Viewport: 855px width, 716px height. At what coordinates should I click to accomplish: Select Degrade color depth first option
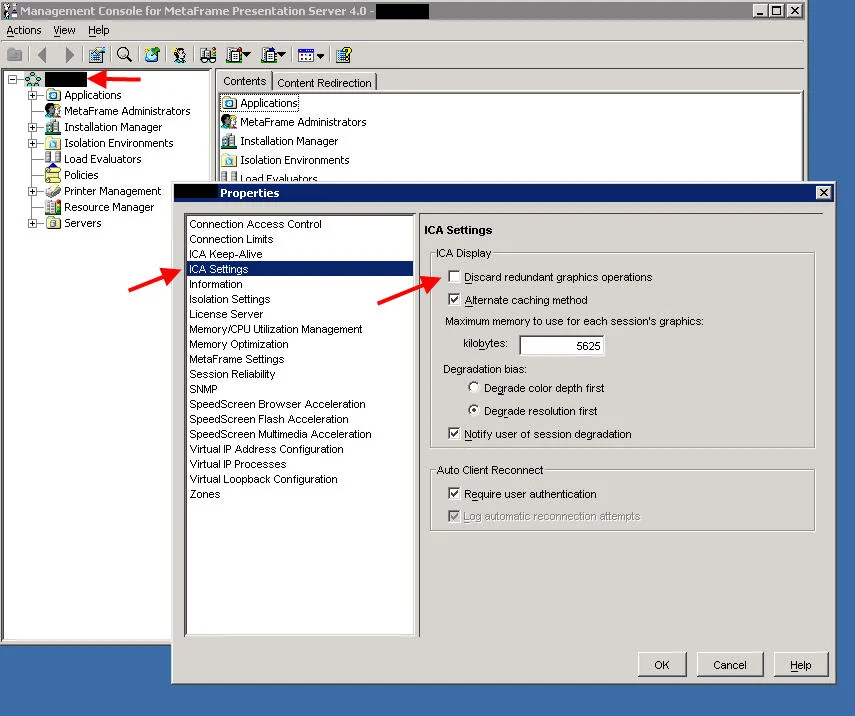[x=473, y=387]
